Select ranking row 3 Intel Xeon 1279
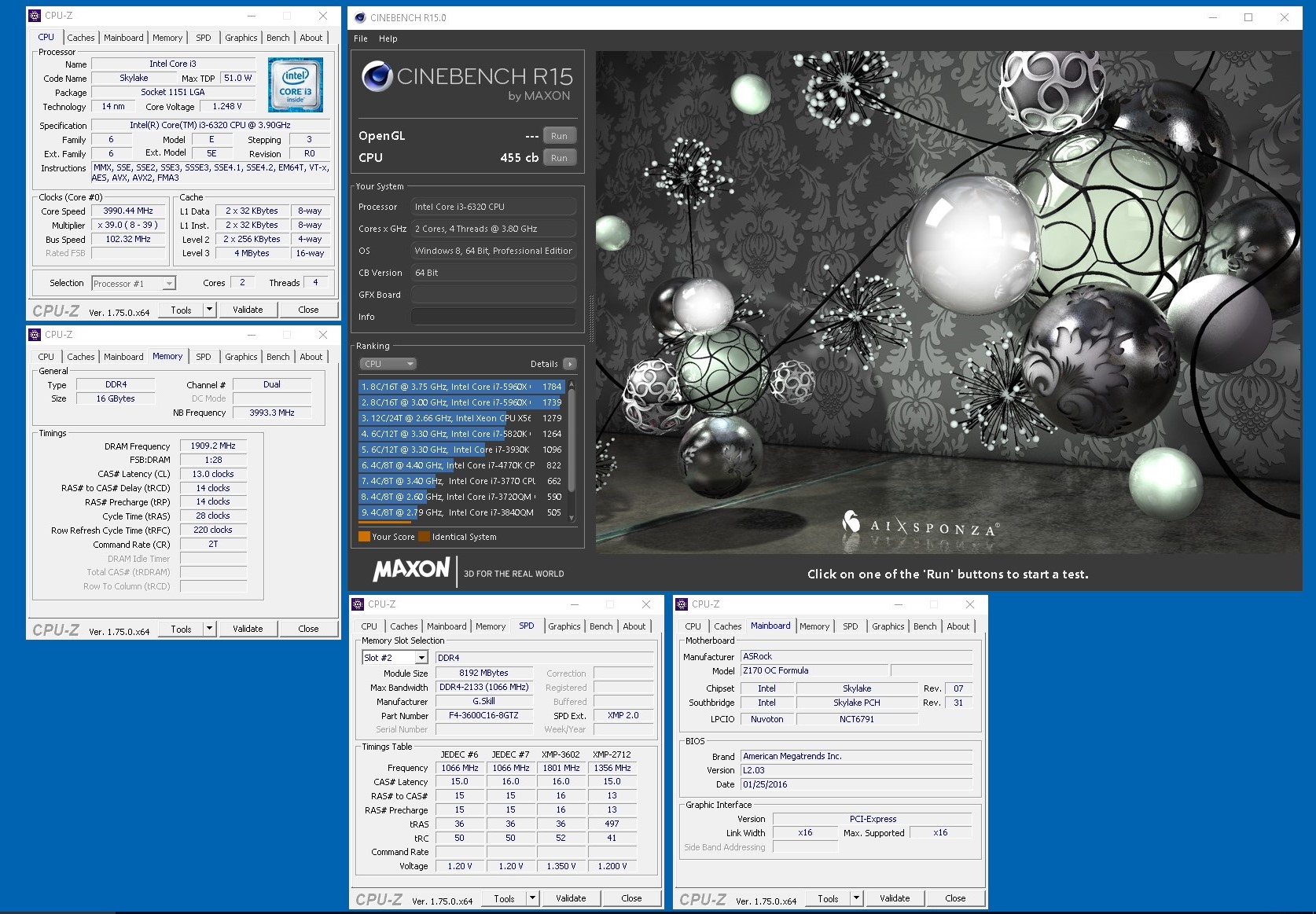The image size is (1316, 914). click(461, 418)
